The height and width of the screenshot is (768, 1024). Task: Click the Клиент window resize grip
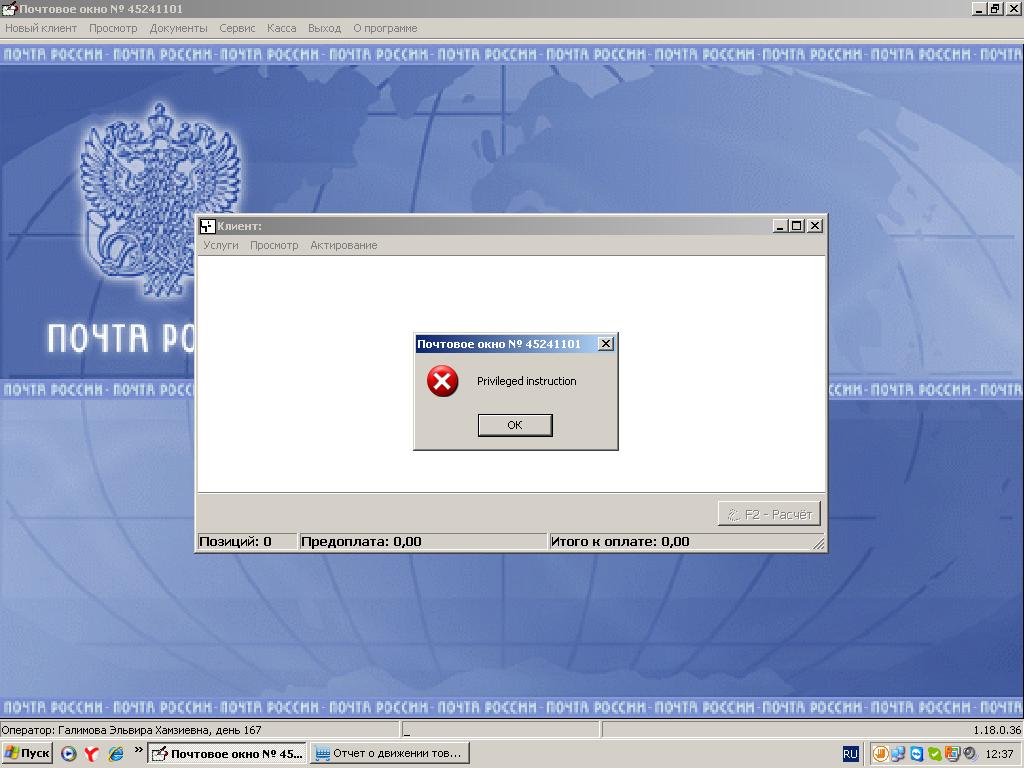click(x=818, y=543)
